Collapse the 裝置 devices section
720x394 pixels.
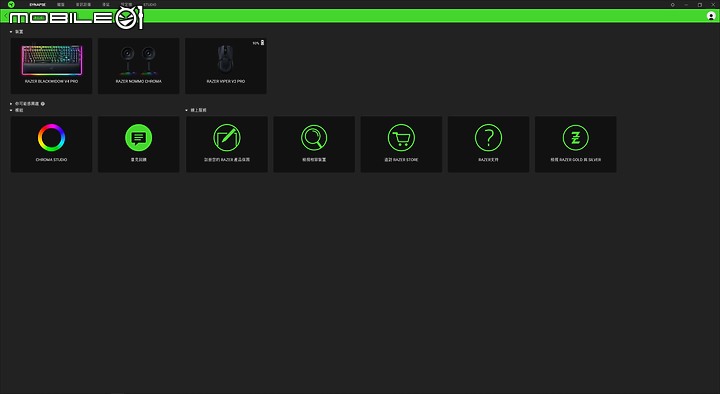point(11,32)
